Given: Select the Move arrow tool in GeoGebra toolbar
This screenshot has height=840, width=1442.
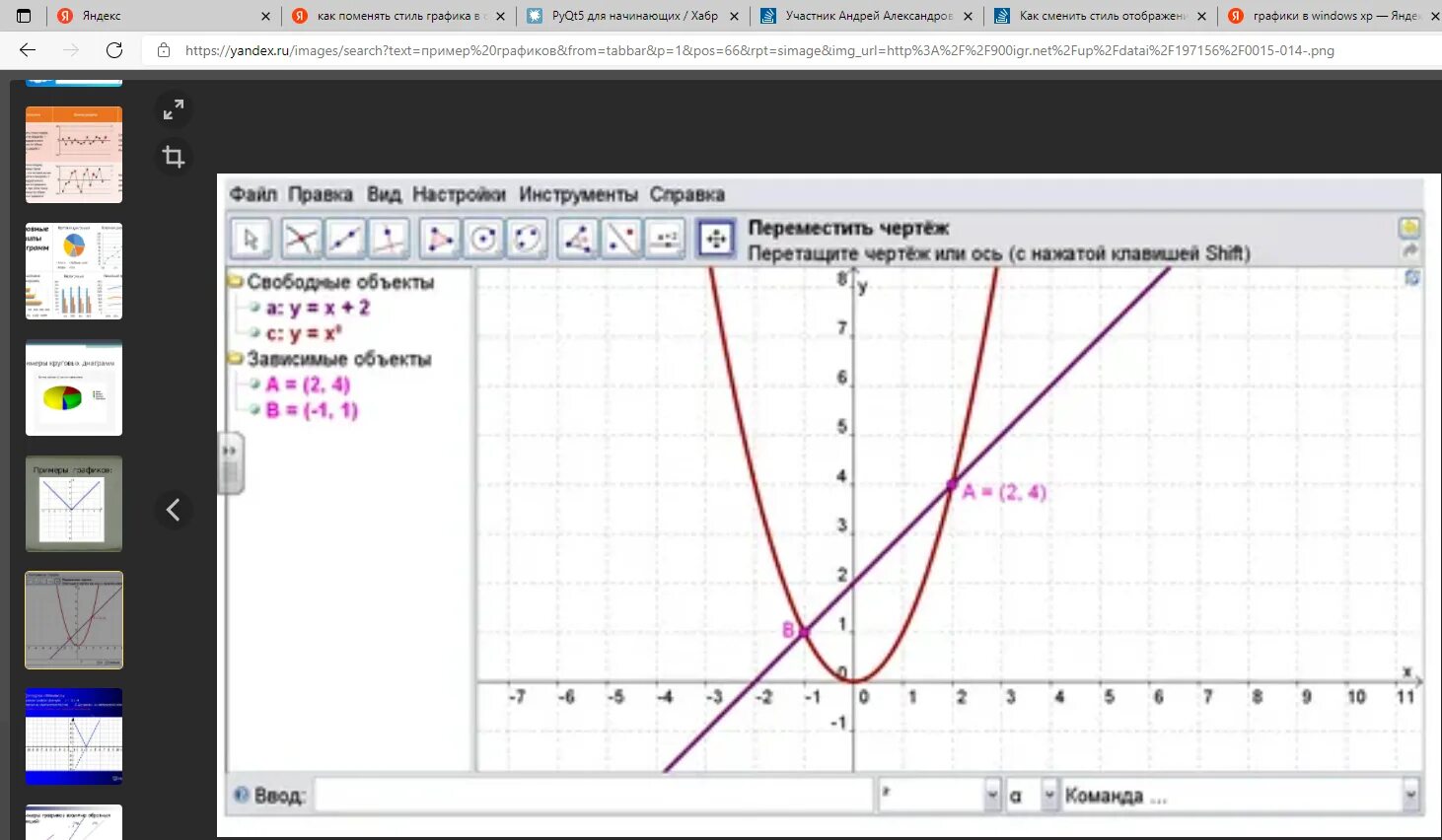Looking at the screenshot, I should click(x=252, y=239).
